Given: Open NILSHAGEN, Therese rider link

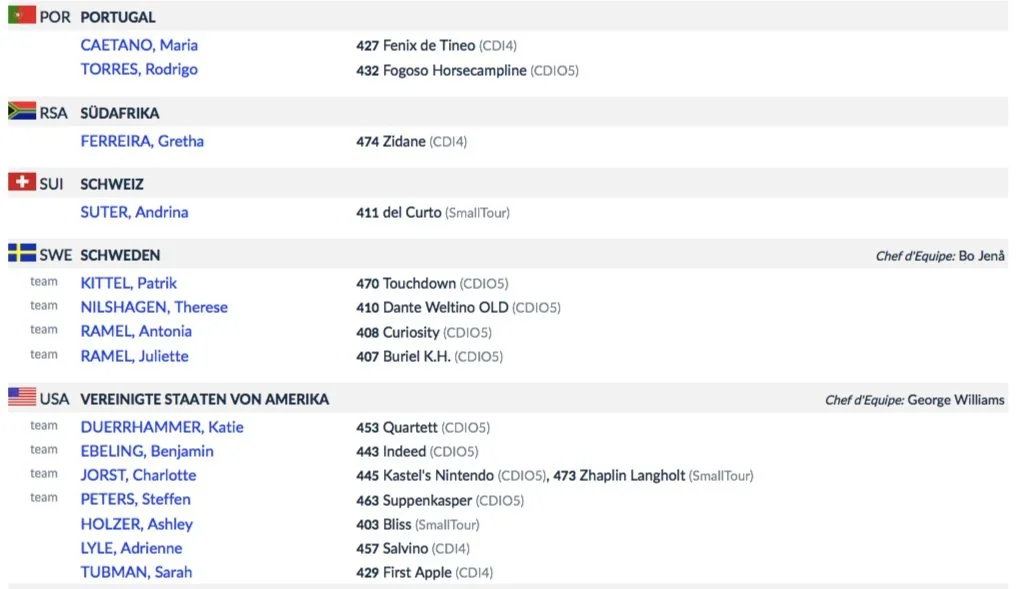Looking at the screenshot, I should point(154,307).
